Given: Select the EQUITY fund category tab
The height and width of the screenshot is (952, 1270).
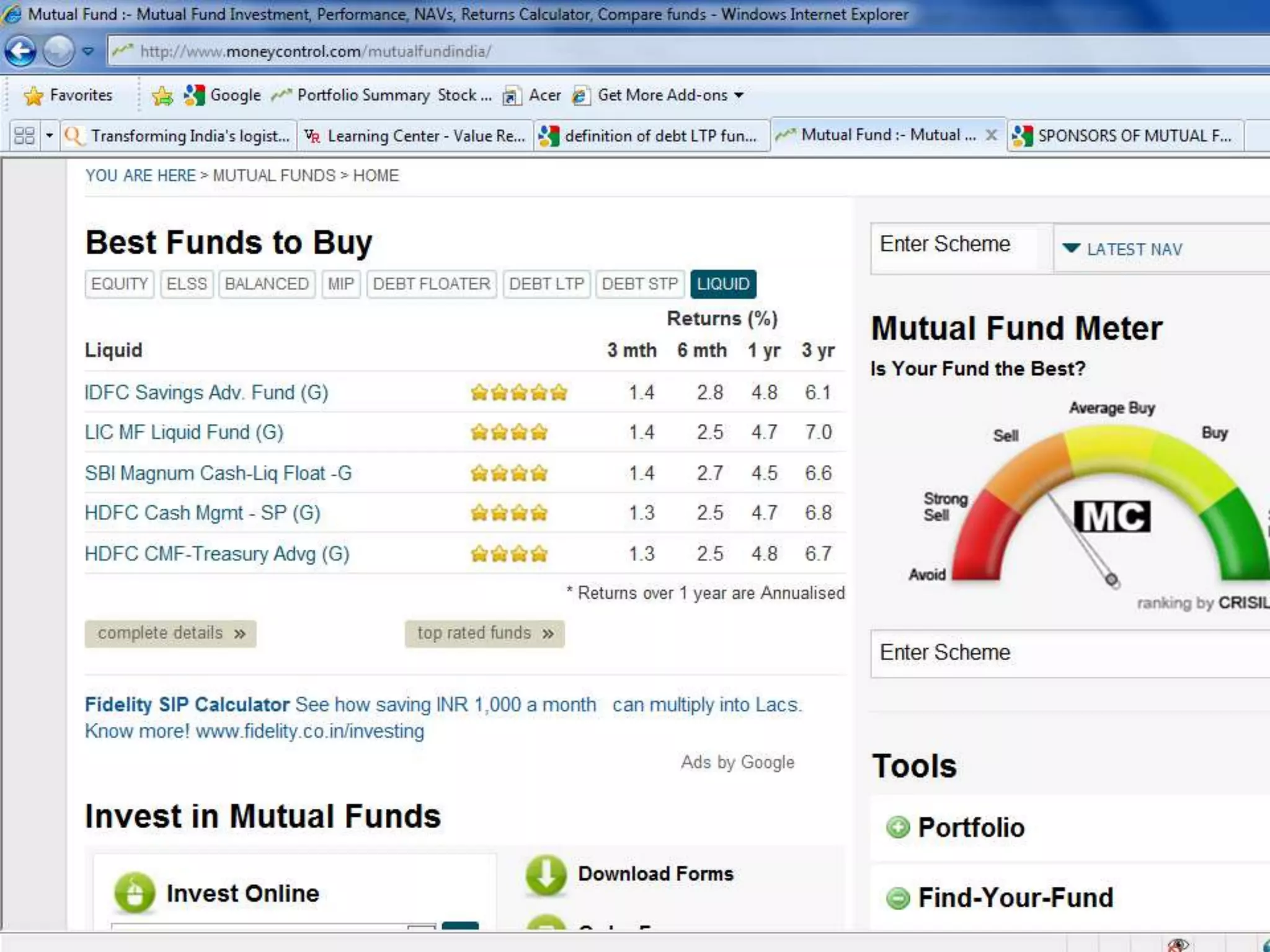Looking at the screenshot, I should click(x=119, y=284).
